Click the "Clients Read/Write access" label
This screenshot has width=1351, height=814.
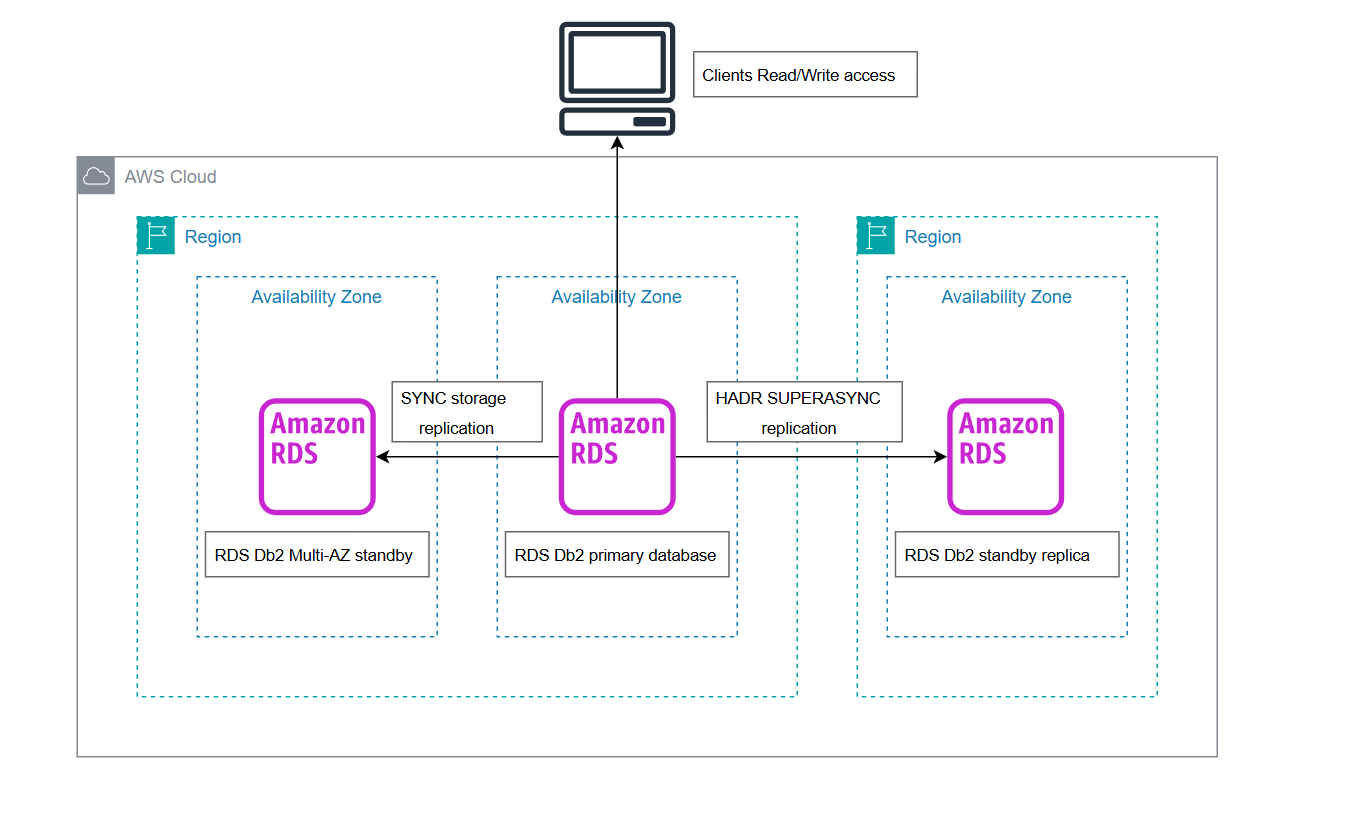[x=805, y=75]
